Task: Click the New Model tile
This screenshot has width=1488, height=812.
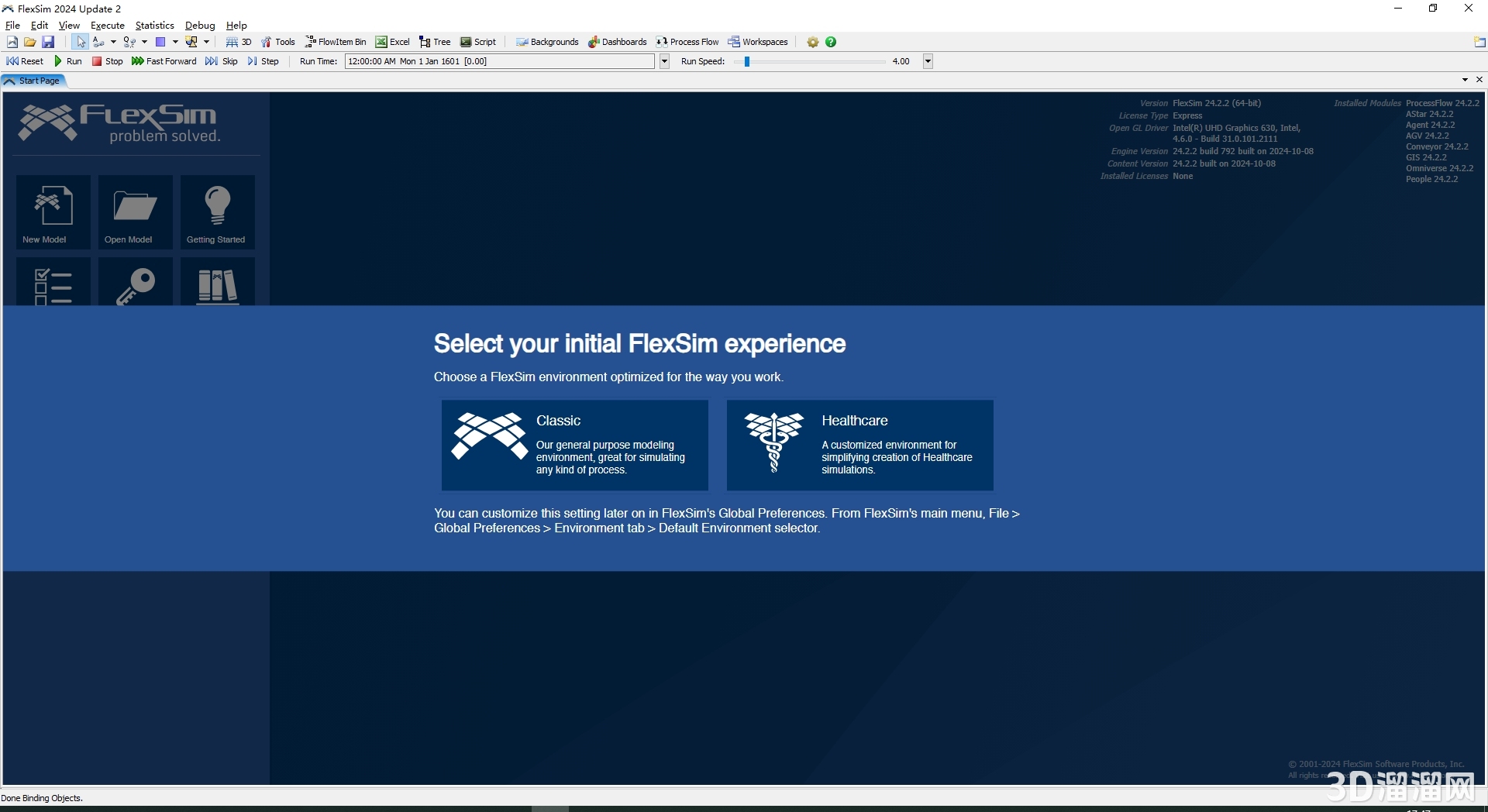Action: pos(53,211)
